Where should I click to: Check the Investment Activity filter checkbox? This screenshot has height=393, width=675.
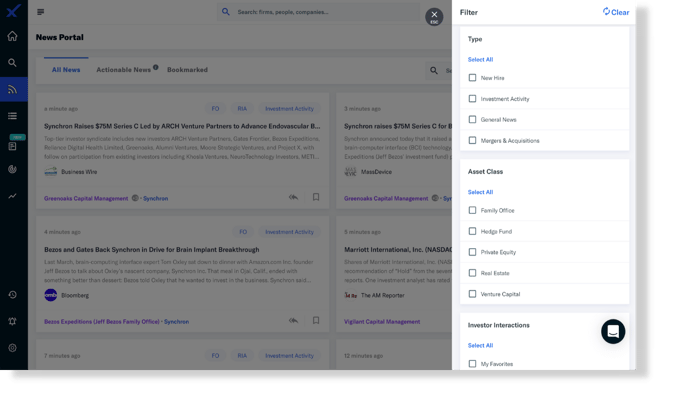click(472, 99)
